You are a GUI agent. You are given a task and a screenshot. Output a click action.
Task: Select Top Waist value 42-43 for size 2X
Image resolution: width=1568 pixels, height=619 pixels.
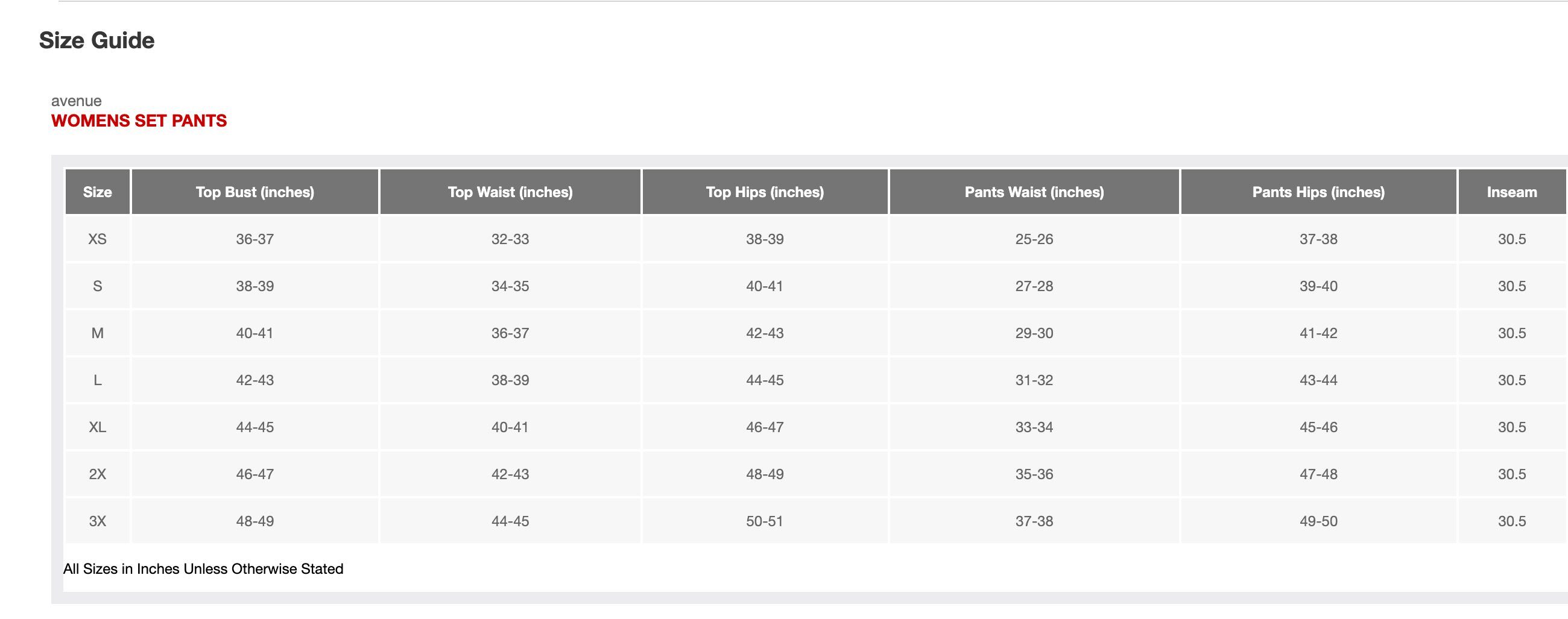pyautogui.click(x=510, y=474)
